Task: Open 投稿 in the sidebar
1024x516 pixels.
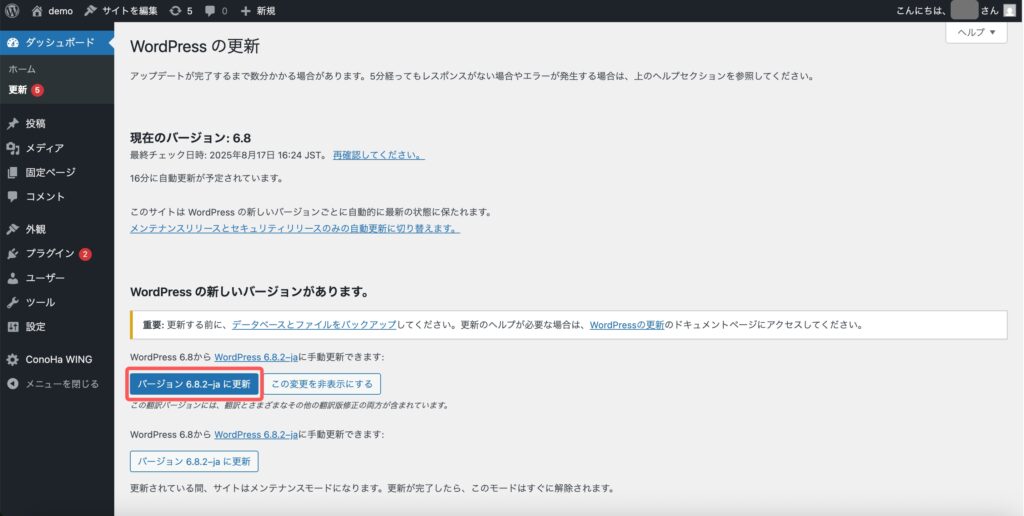Action: pyautogui.click(x=35, y=124)
